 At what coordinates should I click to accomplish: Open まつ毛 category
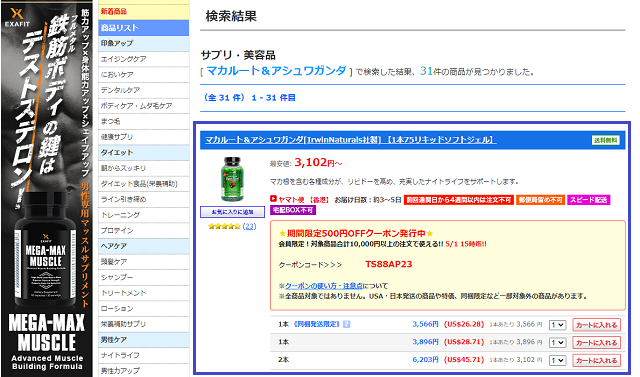[143, 121]
